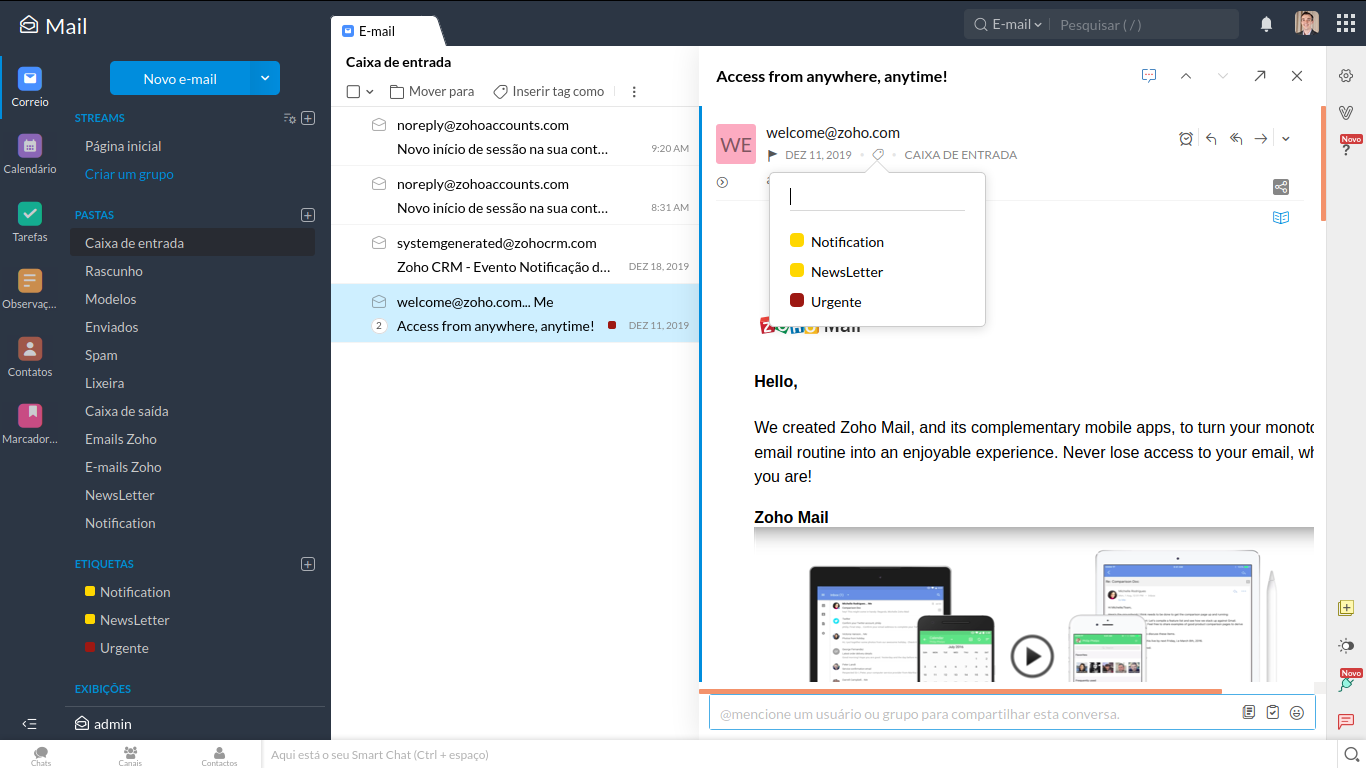Open user profile avatar
The width and height of the screenshot is (1366, 768).
point(1306,23)
